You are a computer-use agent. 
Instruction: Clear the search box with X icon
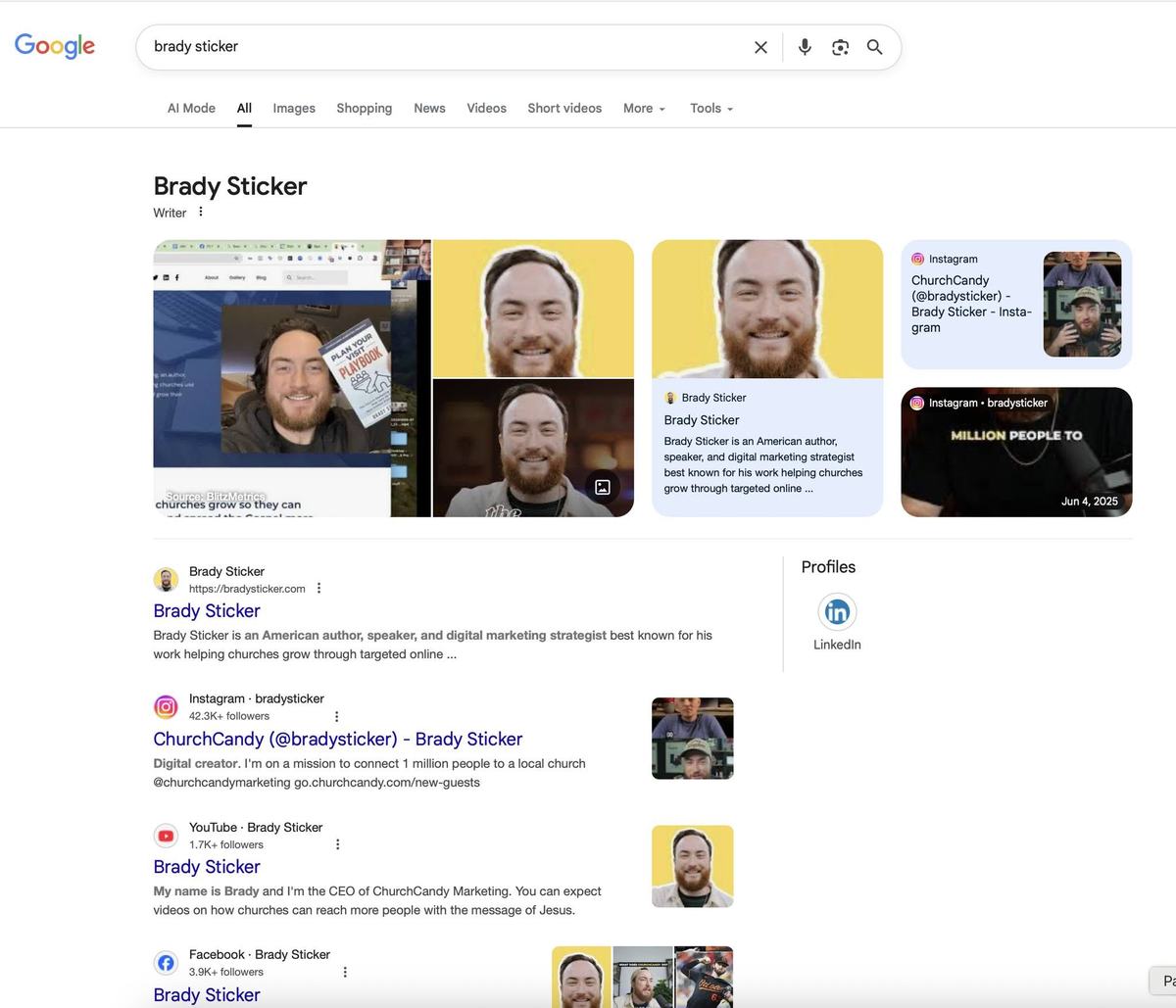coord(760,47)
